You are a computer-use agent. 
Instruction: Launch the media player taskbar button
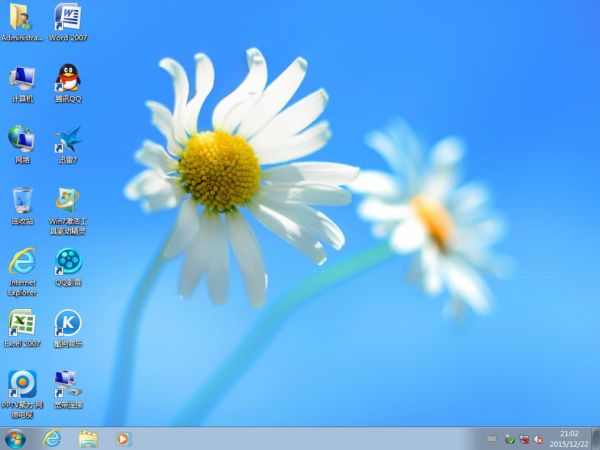[123, 438]
